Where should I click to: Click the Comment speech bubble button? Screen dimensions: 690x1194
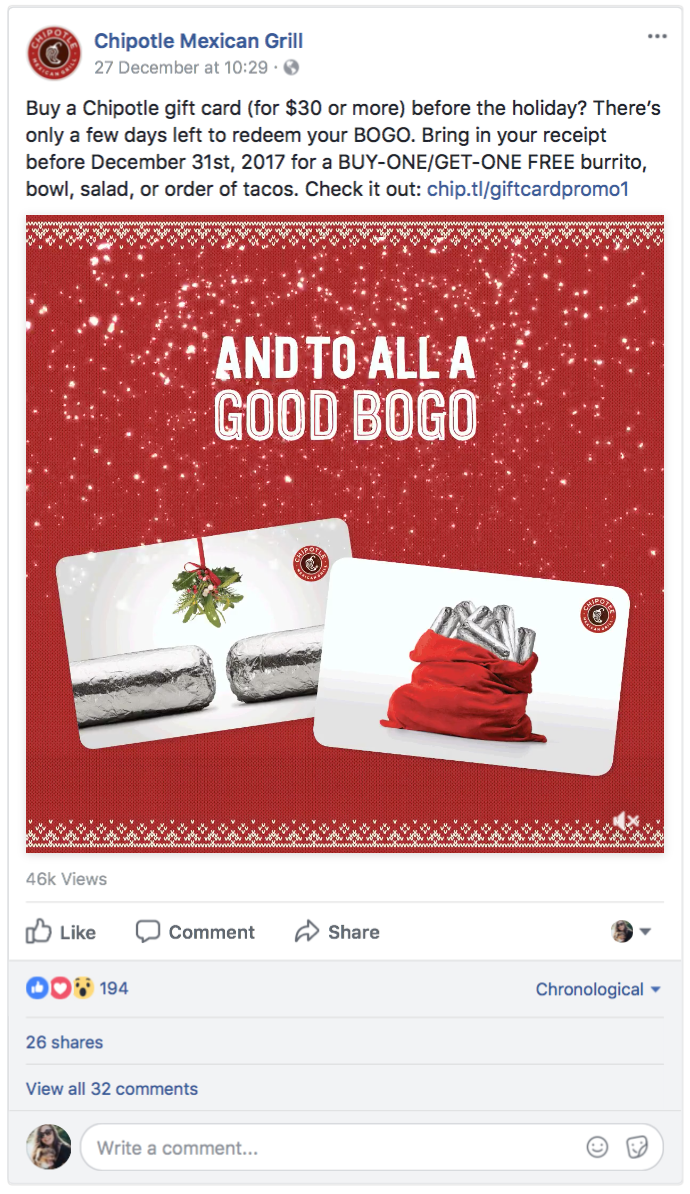click(x=195, y=931)
